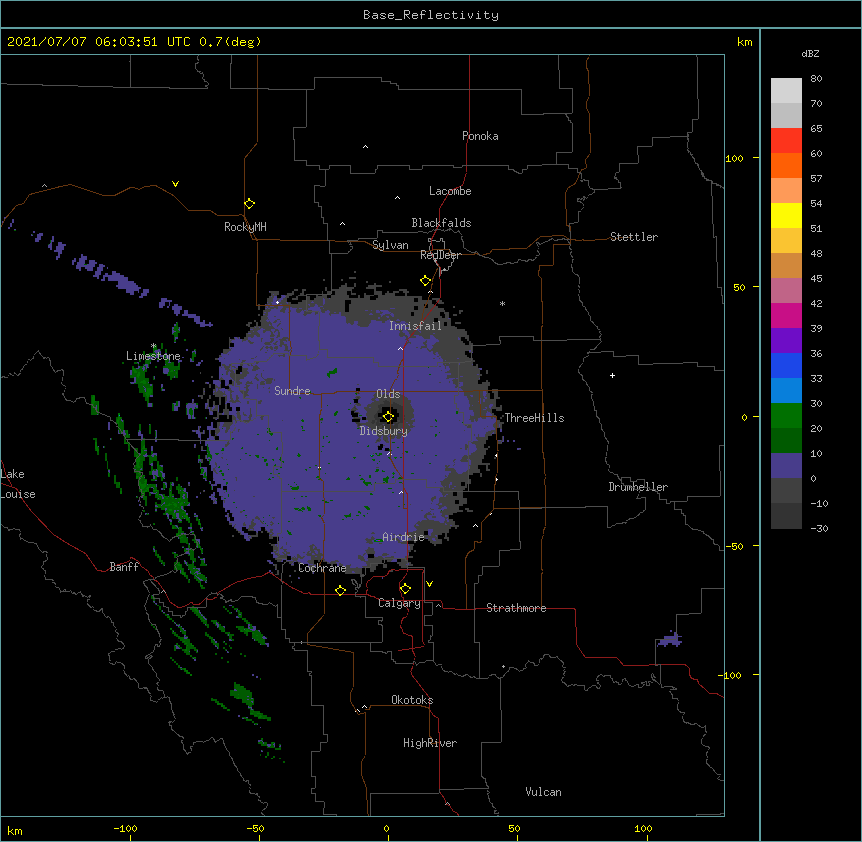Click the HighRiver city label
862x842 pixels.
pyautogui.click(x=430, y=743)
